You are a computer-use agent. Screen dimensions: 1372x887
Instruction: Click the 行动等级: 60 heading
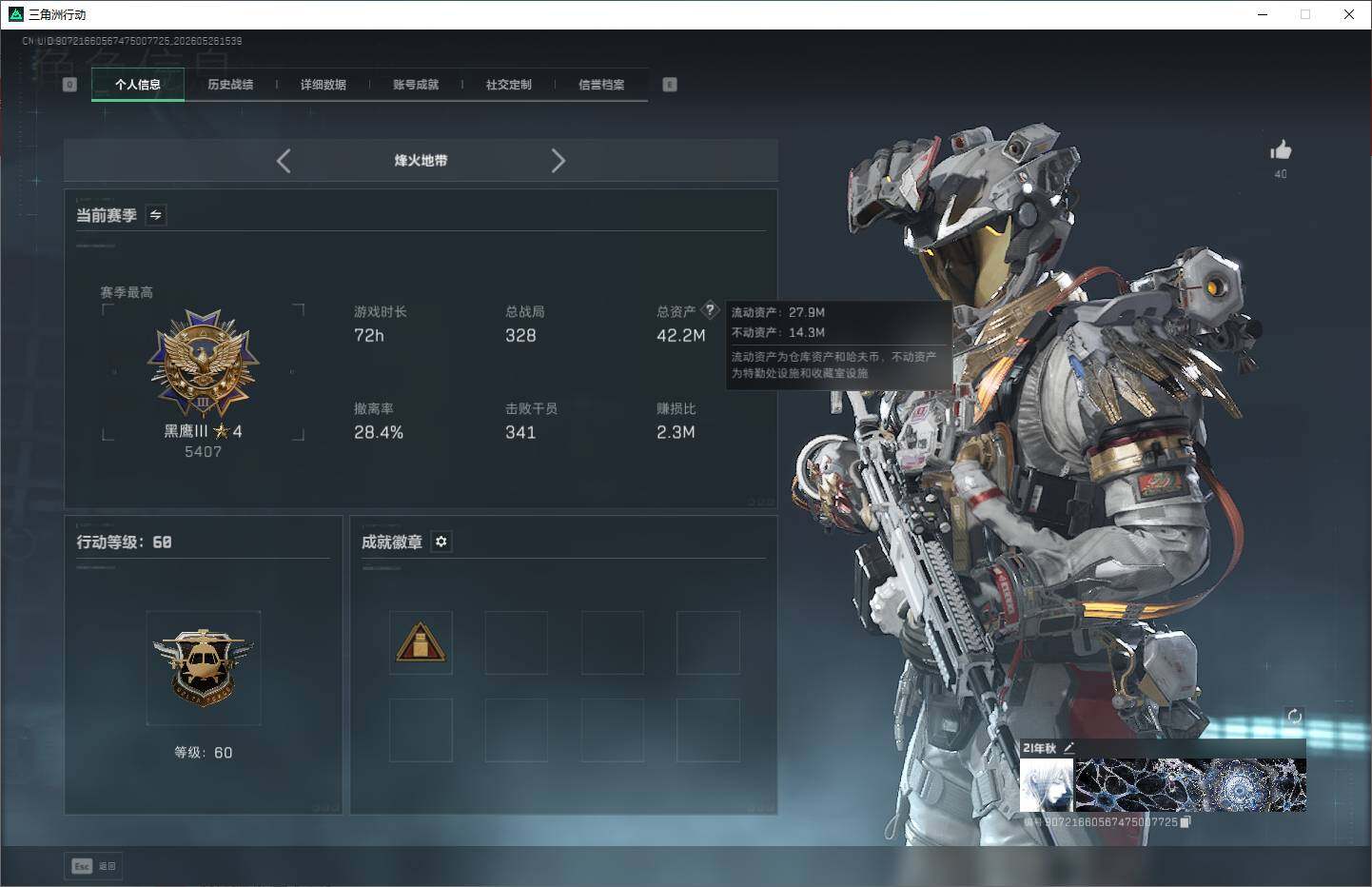[124, 542]
